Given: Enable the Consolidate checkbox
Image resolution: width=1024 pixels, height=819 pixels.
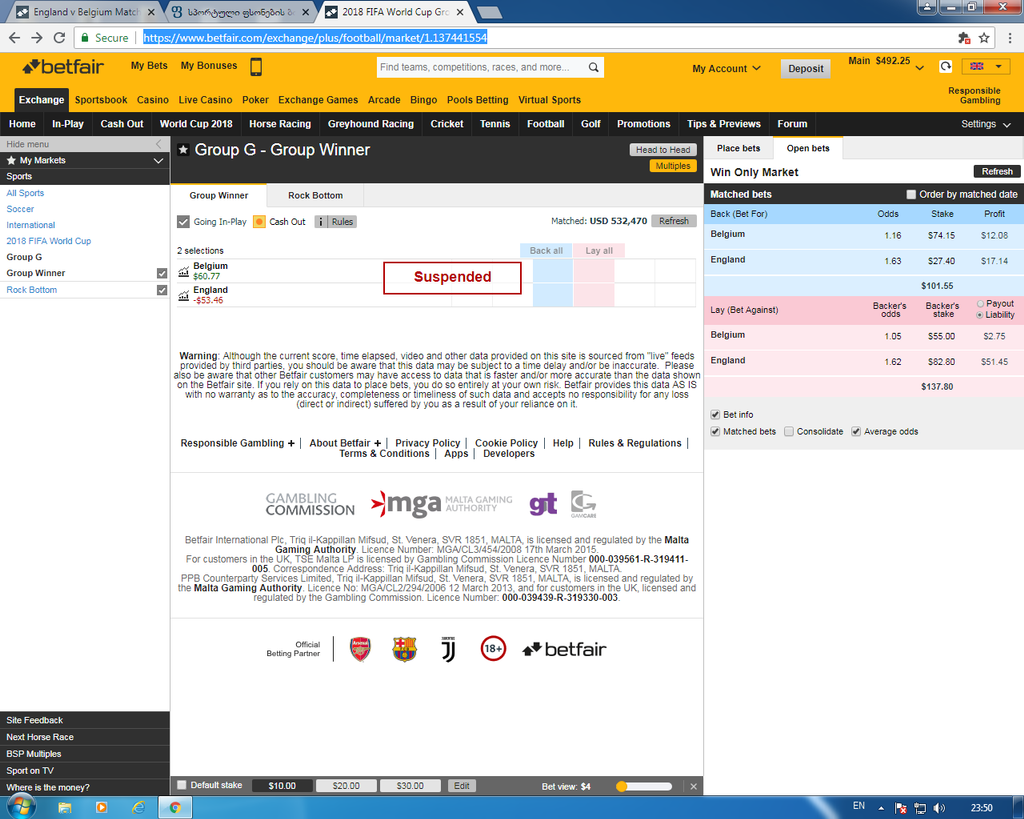Looking at the screenshot, I should click(789, 432).
